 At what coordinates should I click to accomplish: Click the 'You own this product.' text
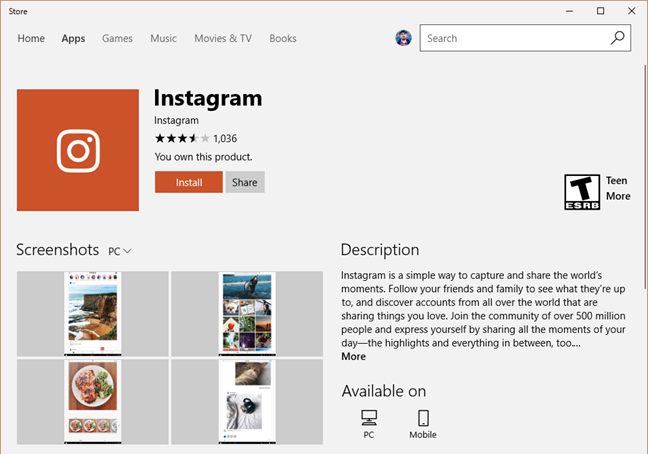click(x=203, y=157)
